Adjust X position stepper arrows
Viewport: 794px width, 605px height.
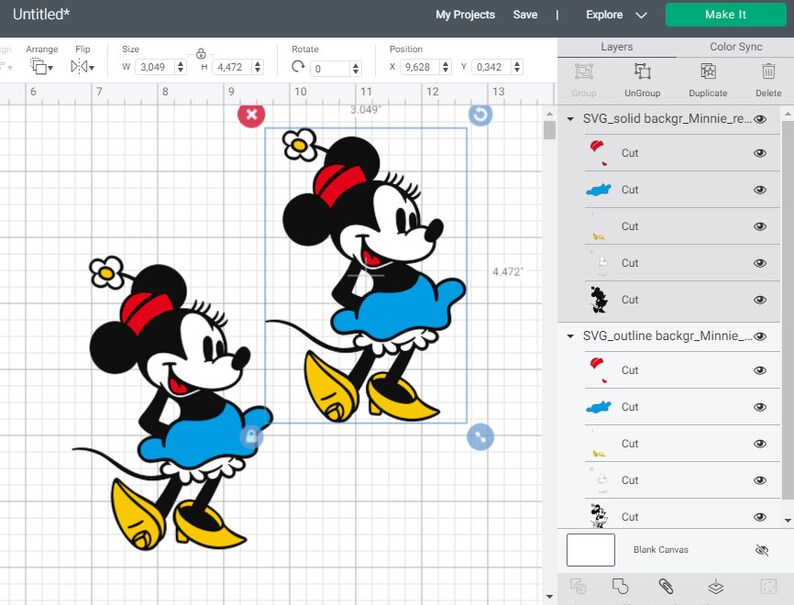coord(446,67)
